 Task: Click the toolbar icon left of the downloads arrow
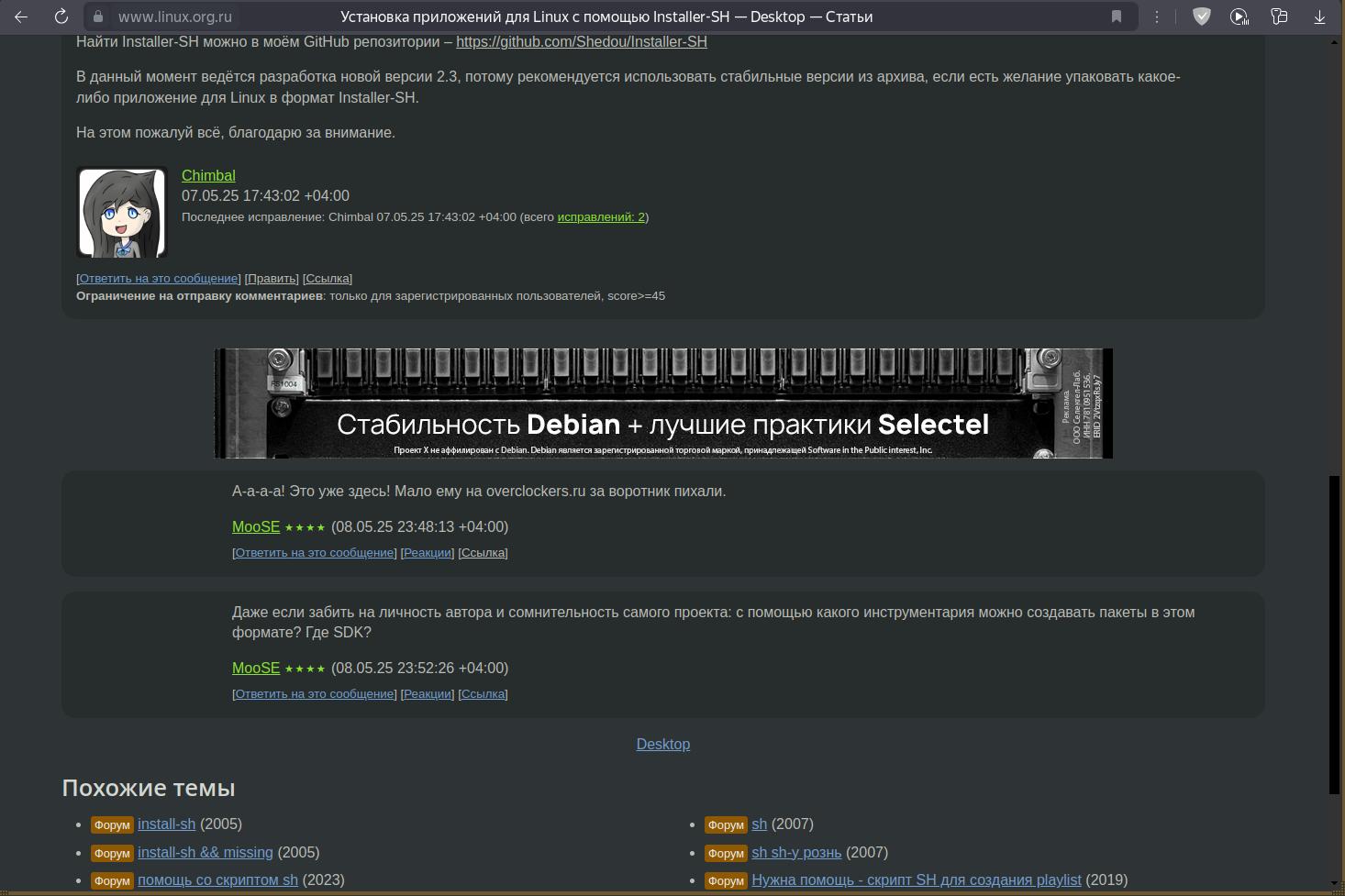[x=1279, y=17]
